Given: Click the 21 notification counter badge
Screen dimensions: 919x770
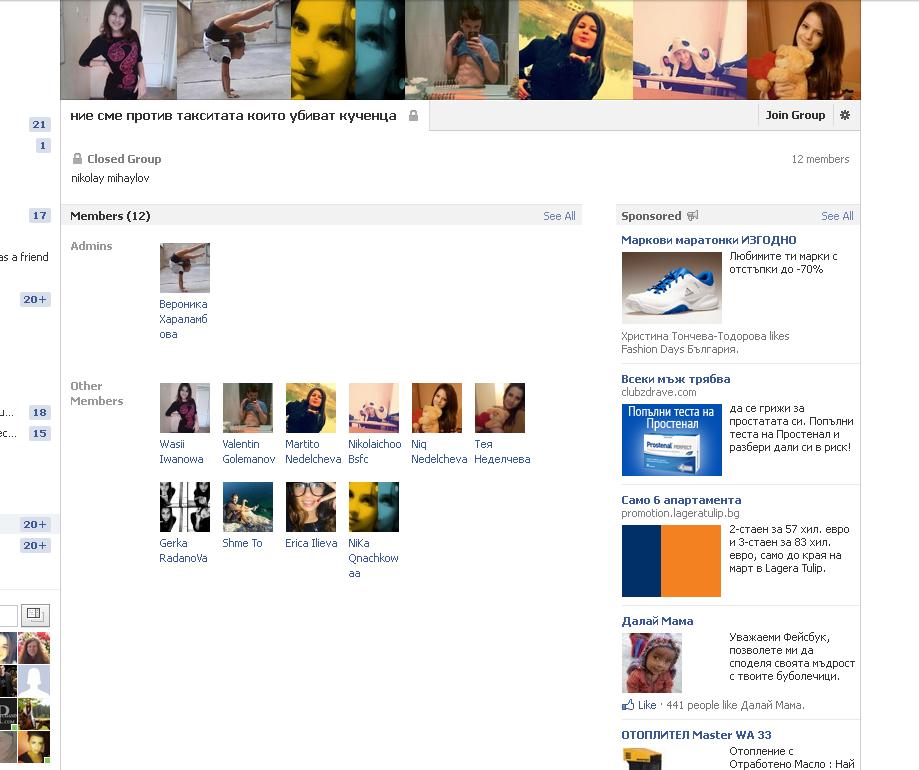Looking at the screenshot, I should [x=39, y=124].
